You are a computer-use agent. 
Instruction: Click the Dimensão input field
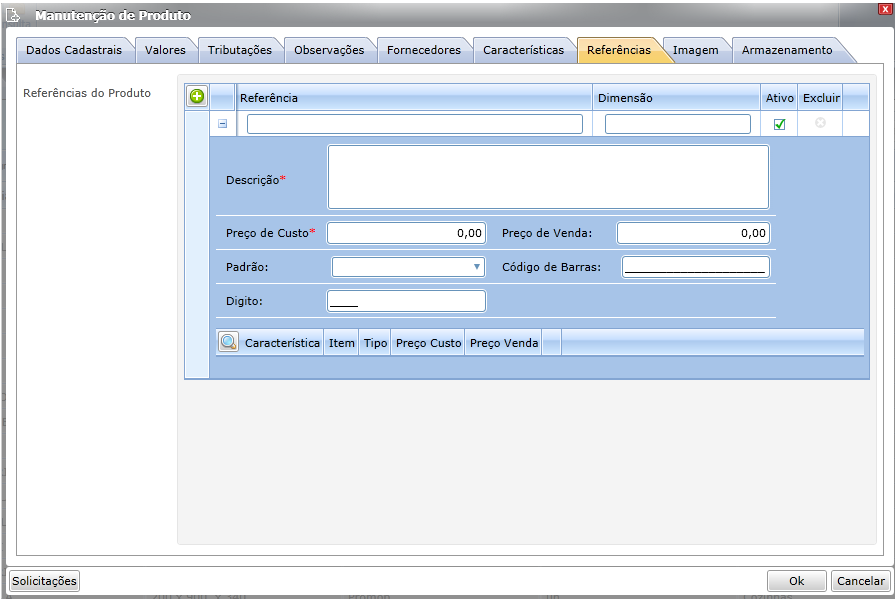[x=678, y=124]
